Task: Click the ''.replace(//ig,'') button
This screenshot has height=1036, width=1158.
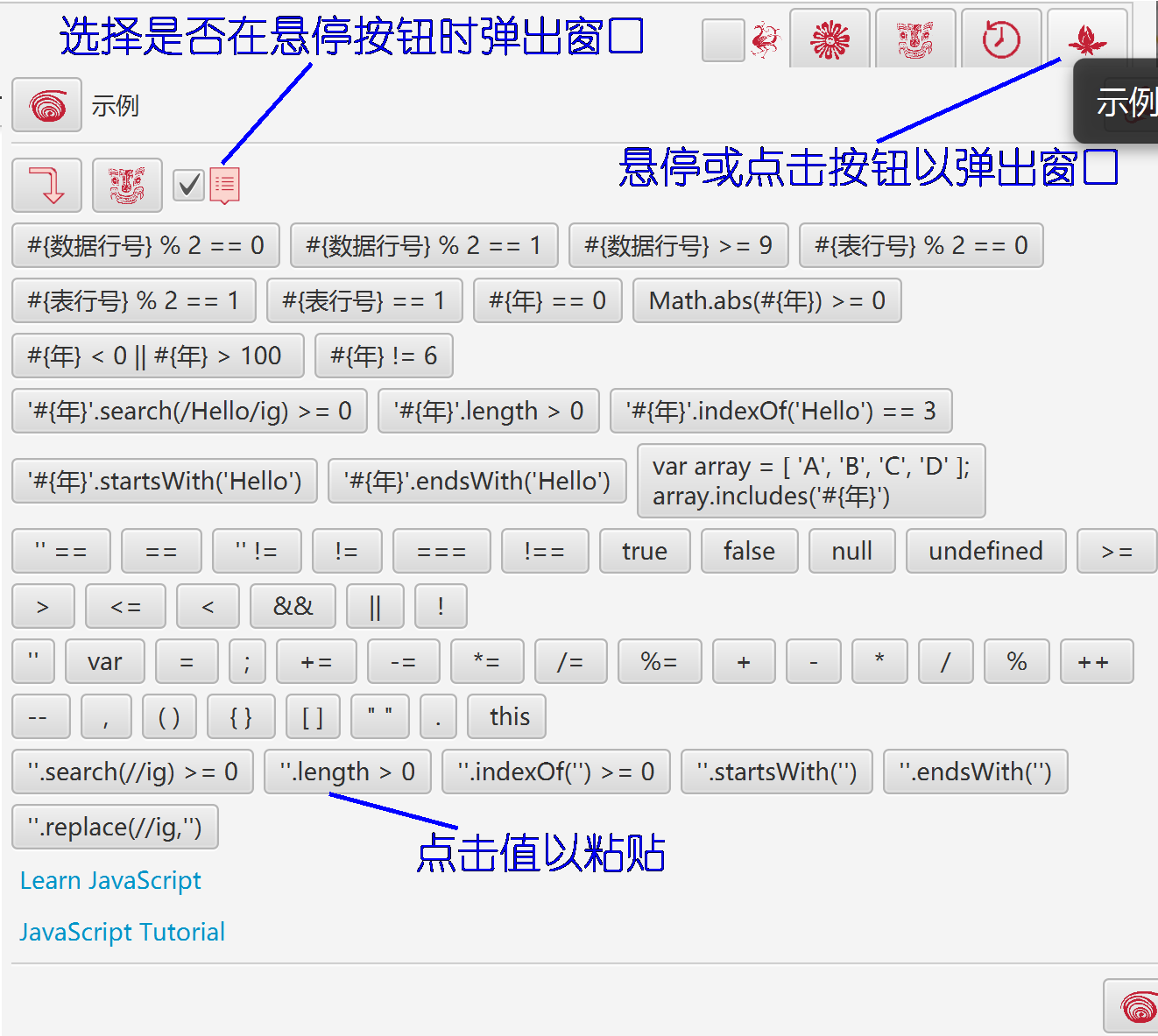Action: click(x=115, y=827)
